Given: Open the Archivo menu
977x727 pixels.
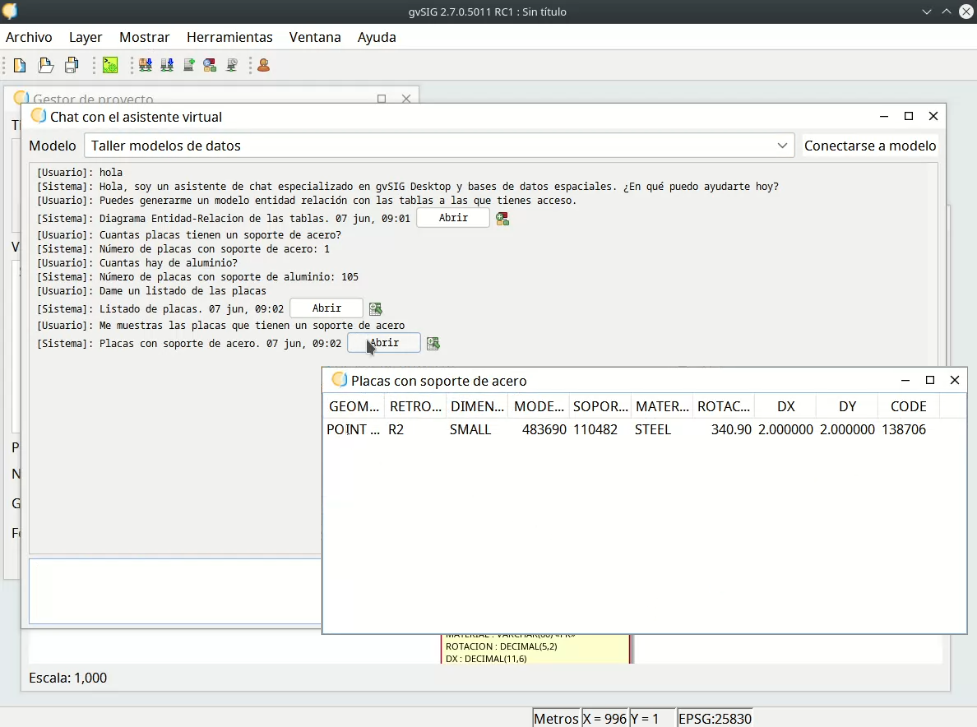Looking at the screenshot, I should tap(29, 37).
